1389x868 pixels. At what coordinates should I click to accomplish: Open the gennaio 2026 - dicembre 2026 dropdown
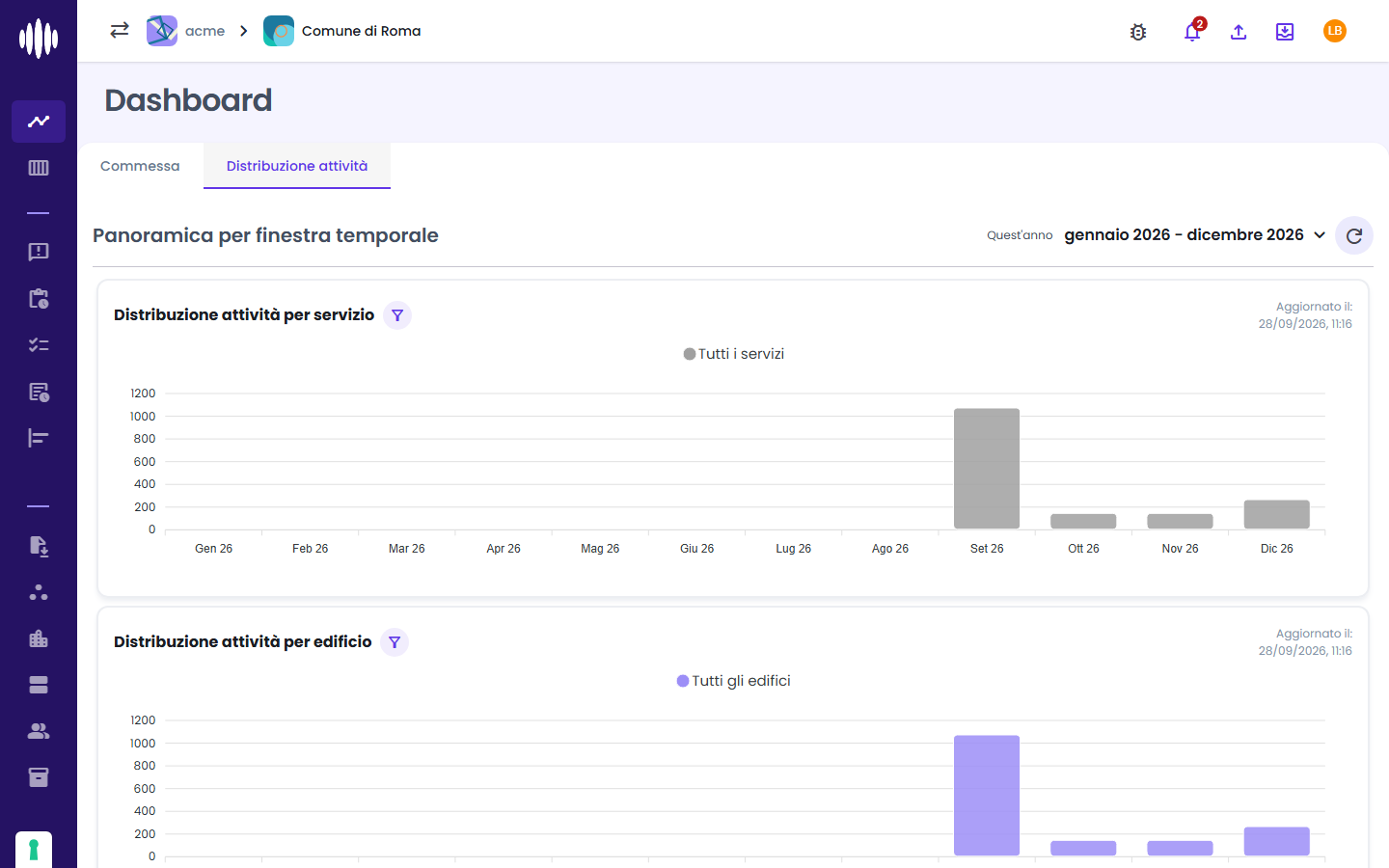(1195, 235)
